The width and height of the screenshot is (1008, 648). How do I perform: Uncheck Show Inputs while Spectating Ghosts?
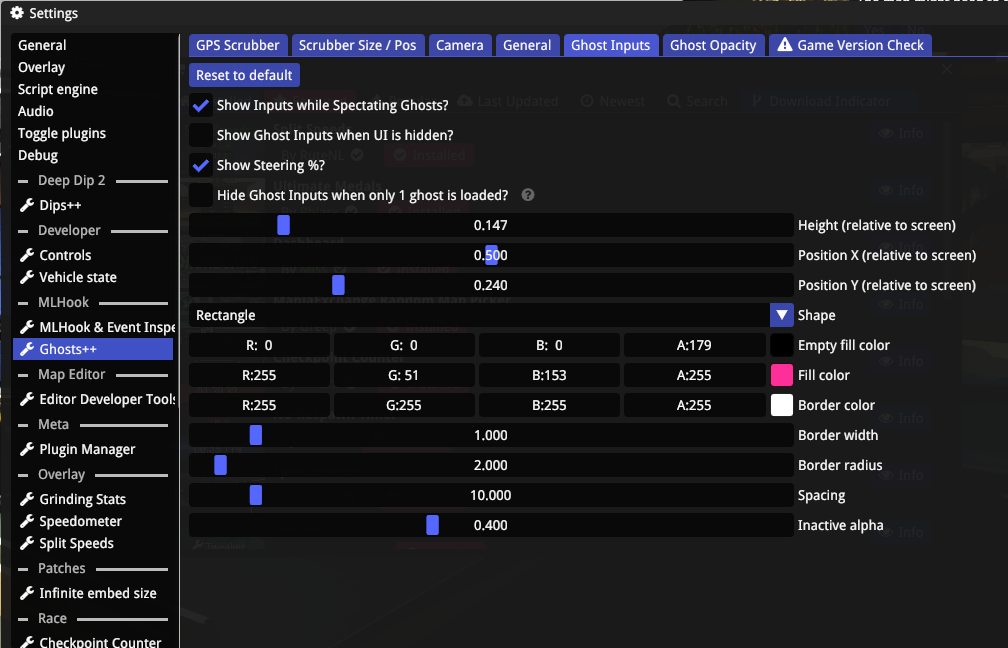[x=201, y=105]
